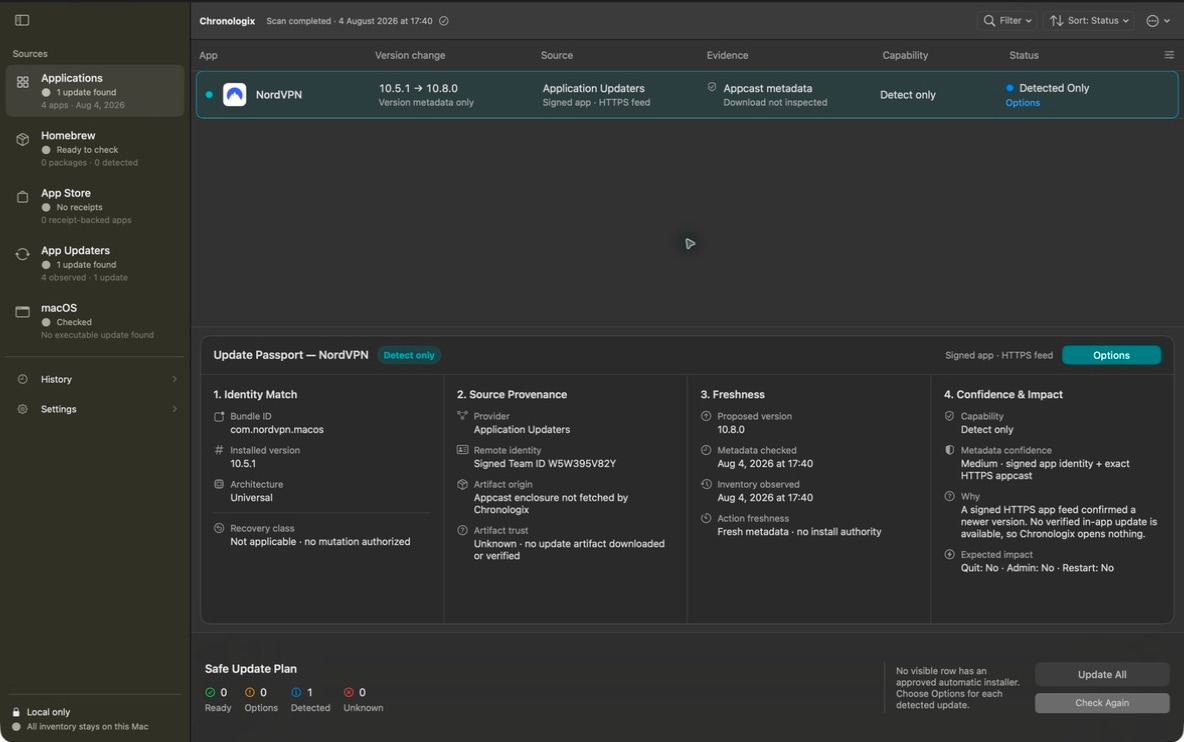Open the Filter dropdown
This screenshot has height=742, width=1184.
pos(1007,20)
